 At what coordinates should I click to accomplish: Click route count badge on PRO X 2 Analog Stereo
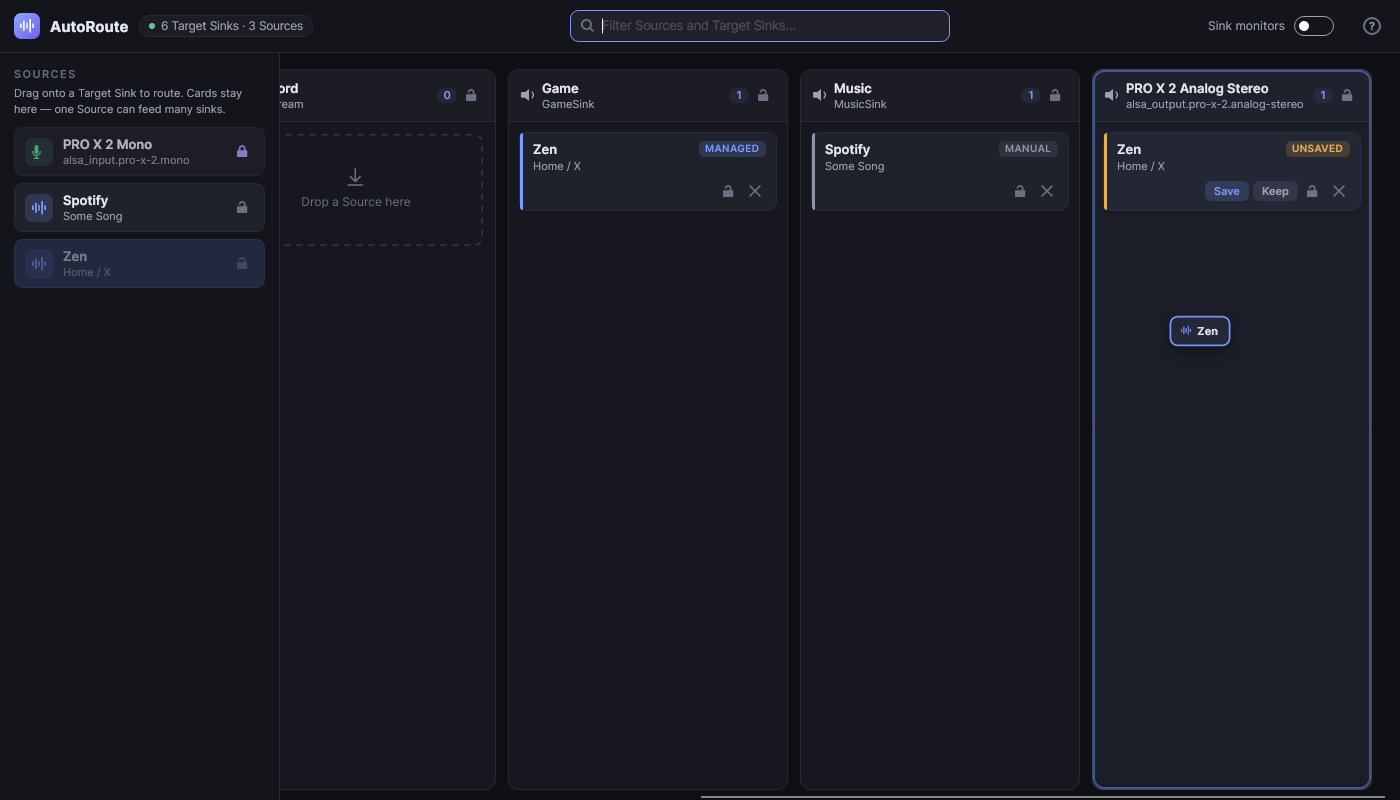pos(1323,95)
